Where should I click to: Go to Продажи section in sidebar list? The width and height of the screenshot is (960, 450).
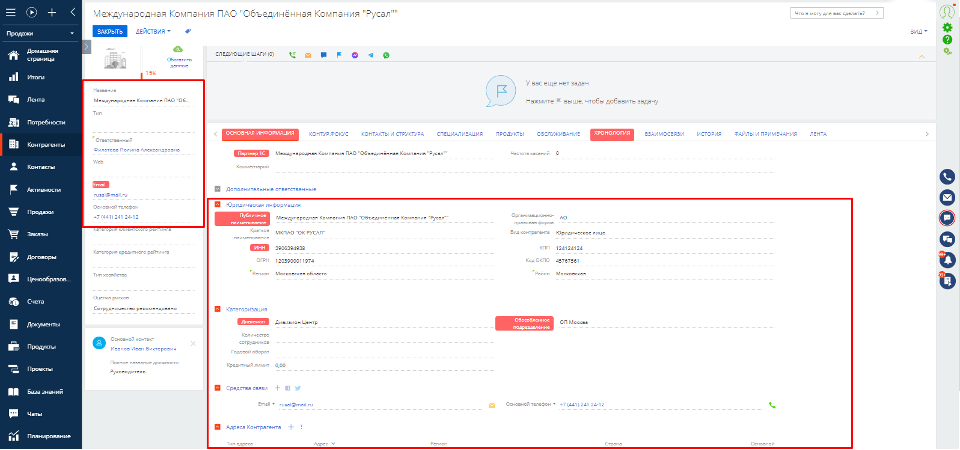click(x=40, y=212)
